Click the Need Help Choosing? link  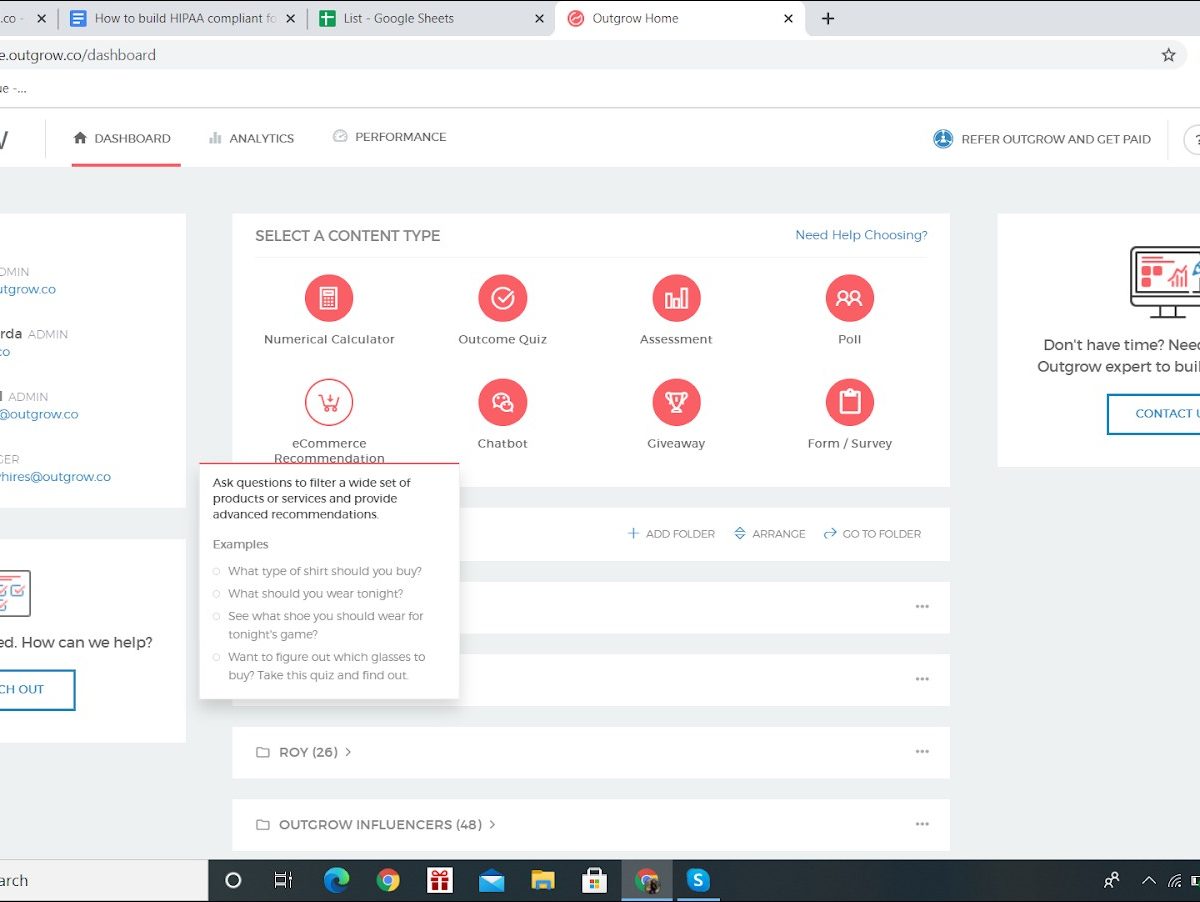[x=861, y=235]
